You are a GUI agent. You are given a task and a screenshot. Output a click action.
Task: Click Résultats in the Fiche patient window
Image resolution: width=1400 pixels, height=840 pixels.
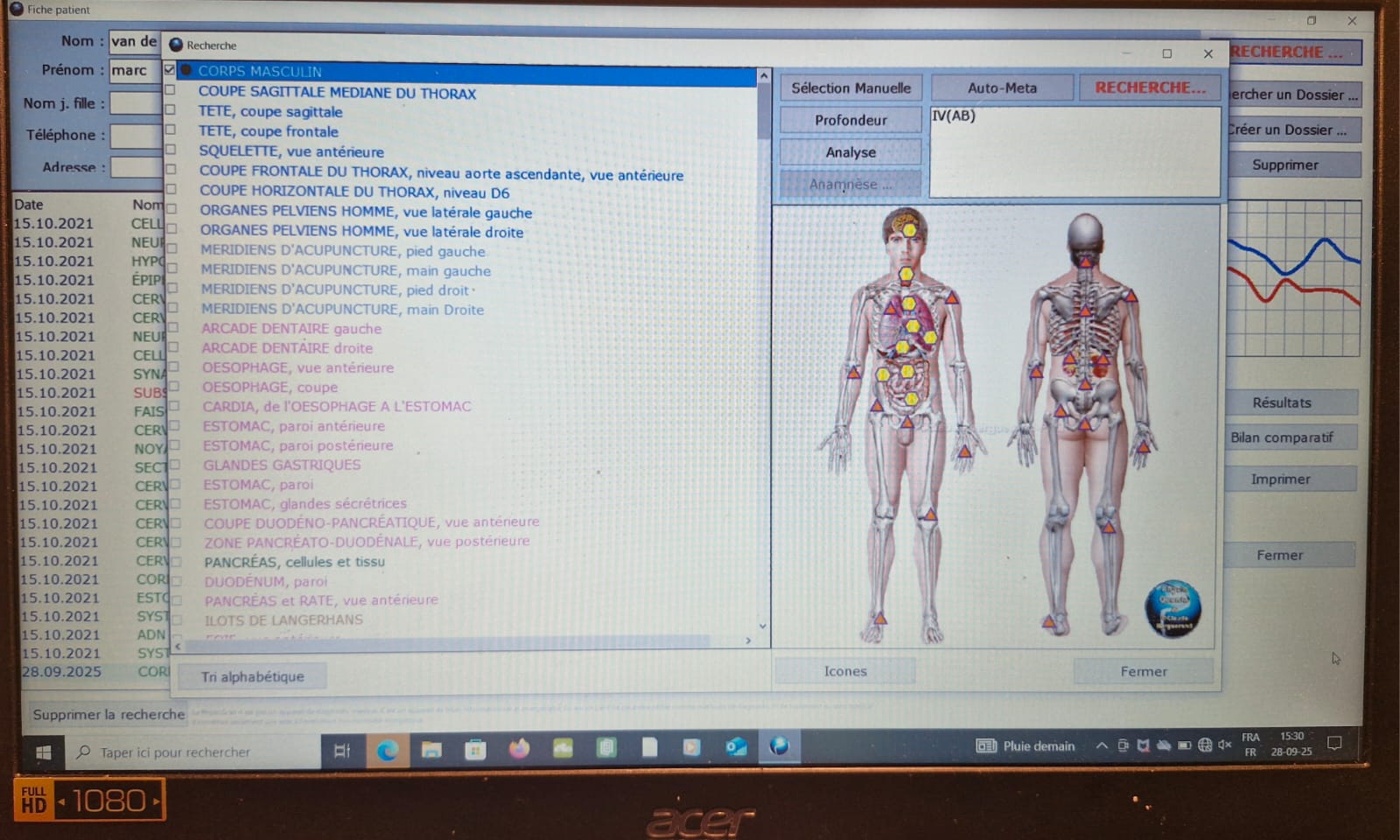click(1291, 402)
